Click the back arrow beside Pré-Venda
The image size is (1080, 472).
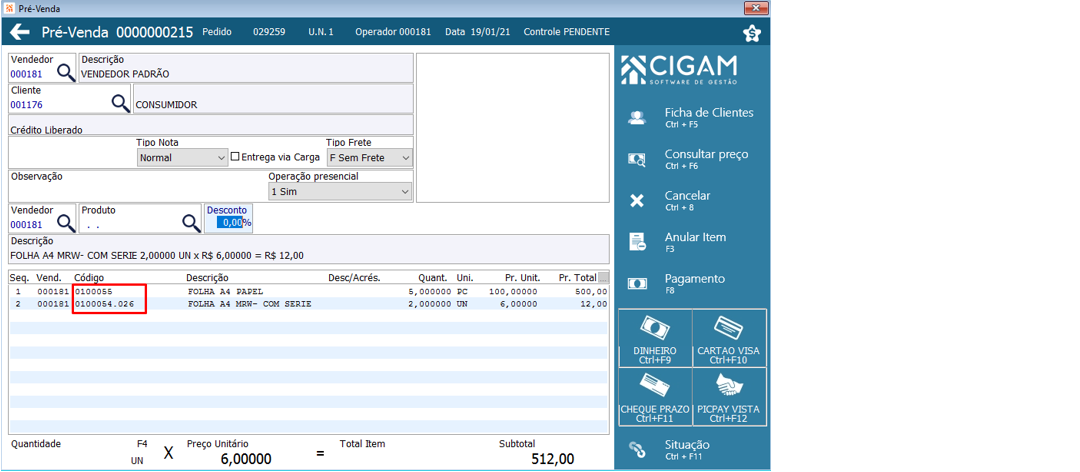(x=21, y=32)
